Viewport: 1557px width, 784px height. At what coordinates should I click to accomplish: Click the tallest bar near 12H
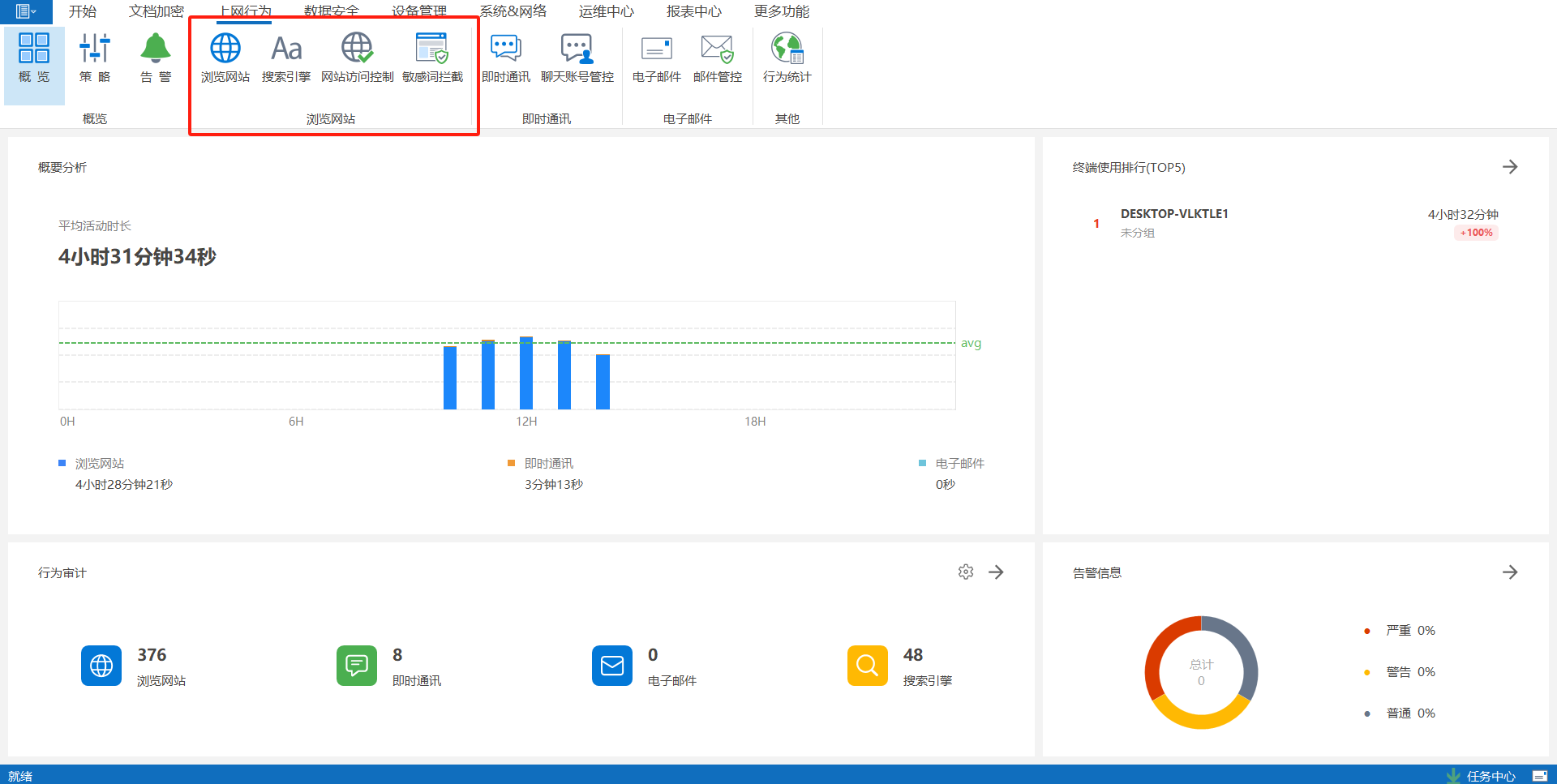(x=526, y=373)
